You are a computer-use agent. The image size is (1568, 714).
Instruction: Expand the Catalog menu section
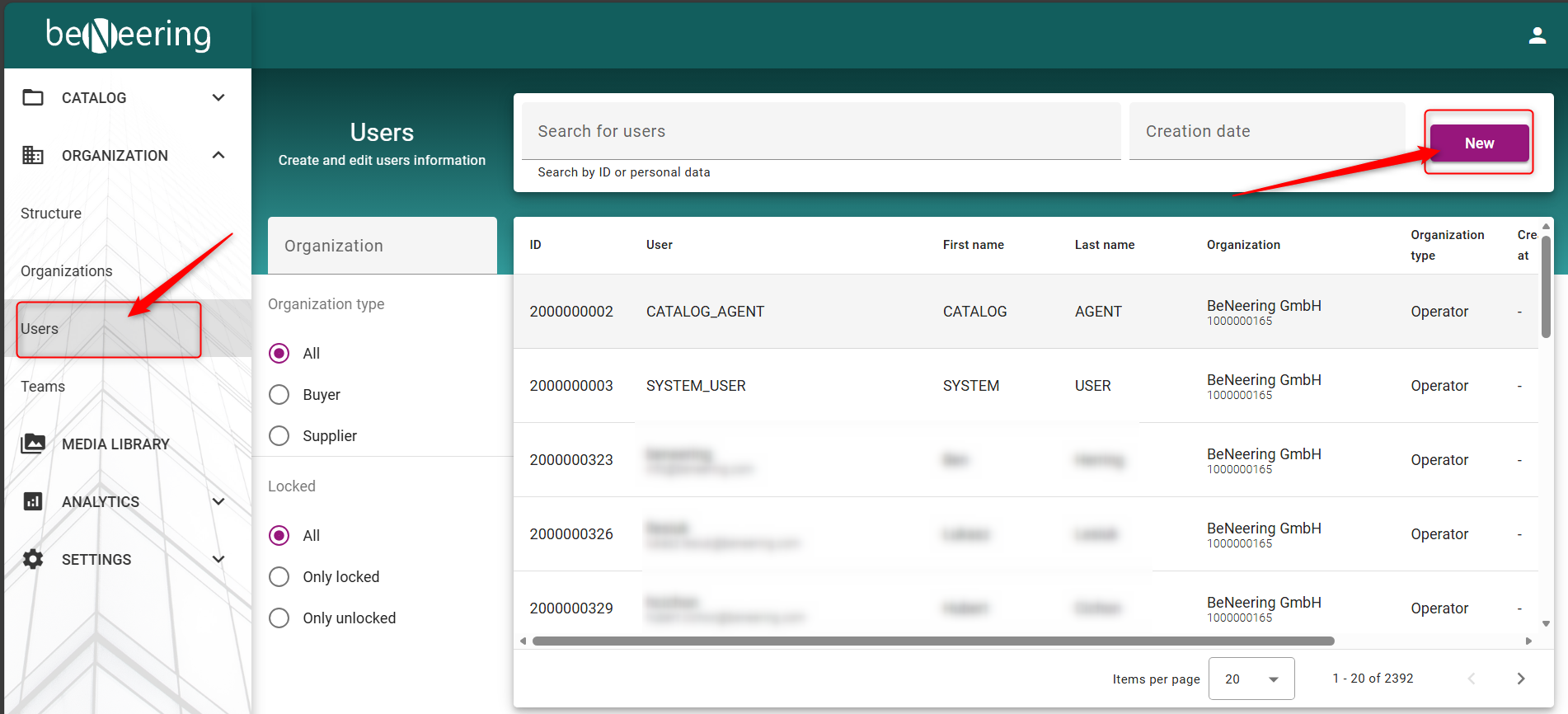click(x=218, y=97)
